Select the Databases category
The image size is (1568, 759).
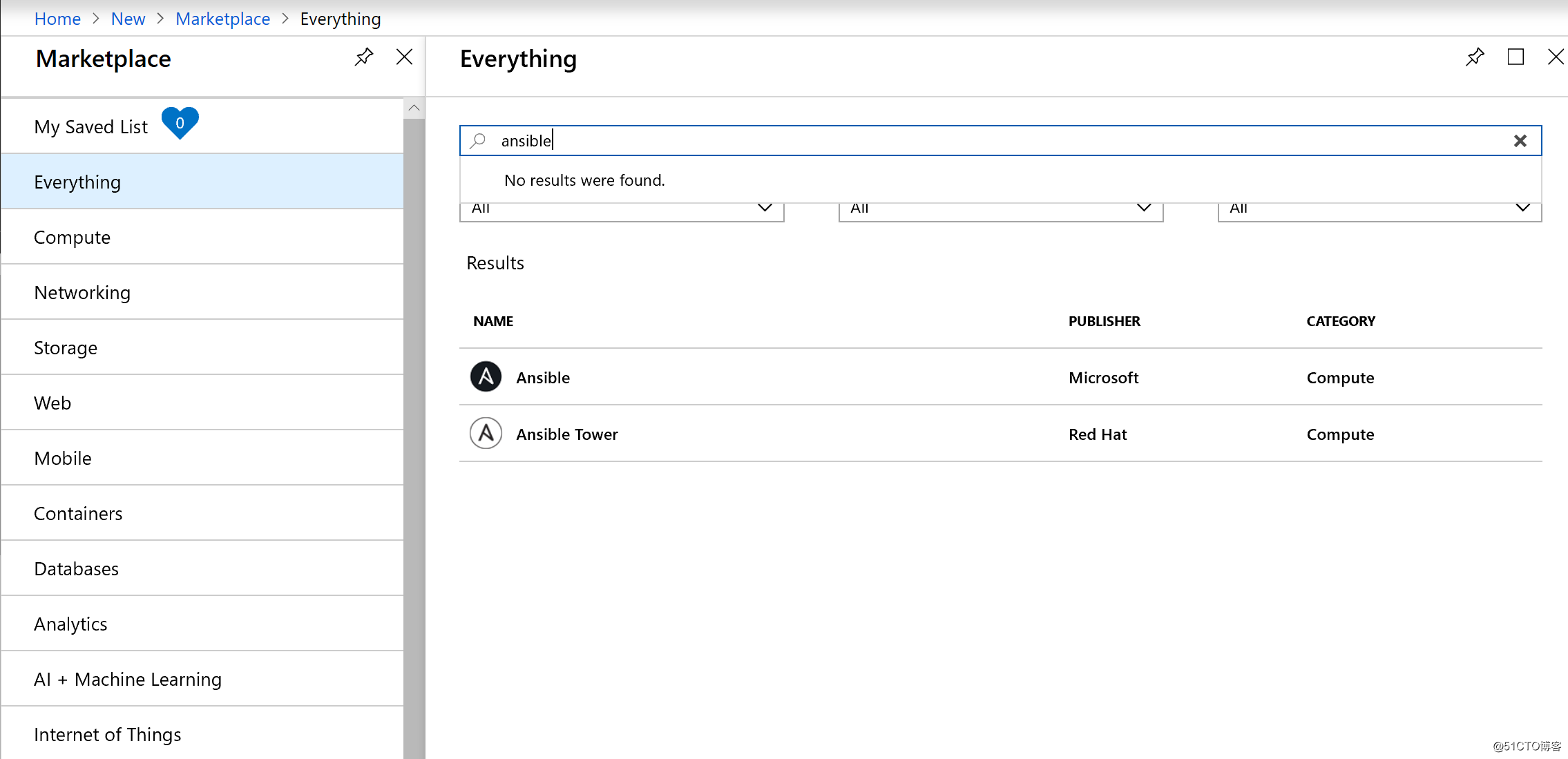(x=202, y=568)
